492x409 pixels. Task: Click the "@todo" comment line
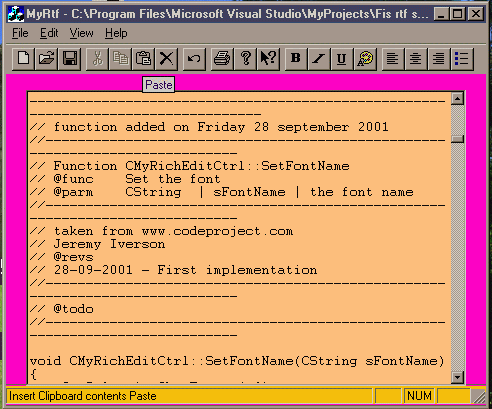coord(62,309)
